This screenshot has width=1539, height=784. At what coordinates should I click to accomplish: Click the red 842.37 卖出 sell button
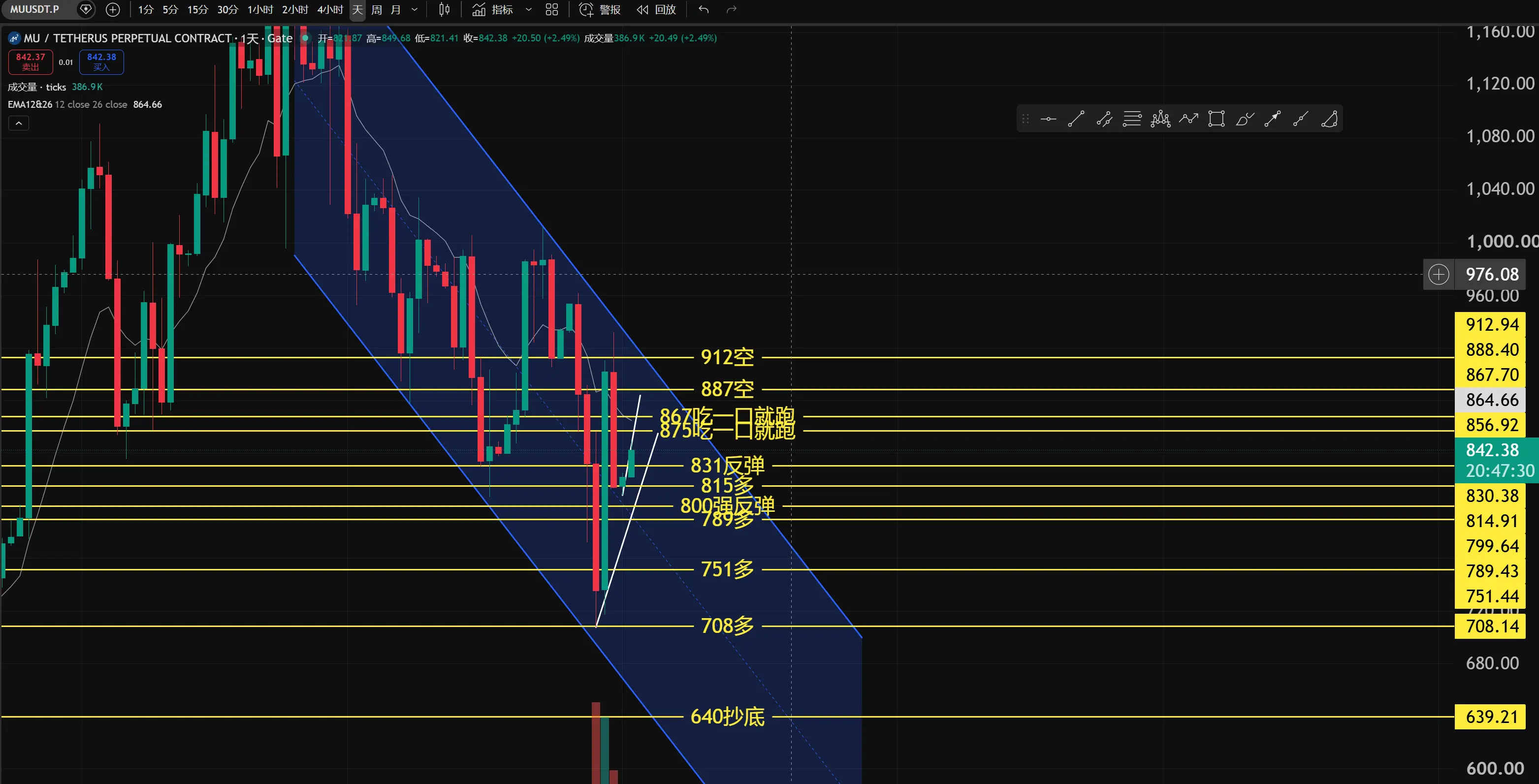tap(31, 62)
